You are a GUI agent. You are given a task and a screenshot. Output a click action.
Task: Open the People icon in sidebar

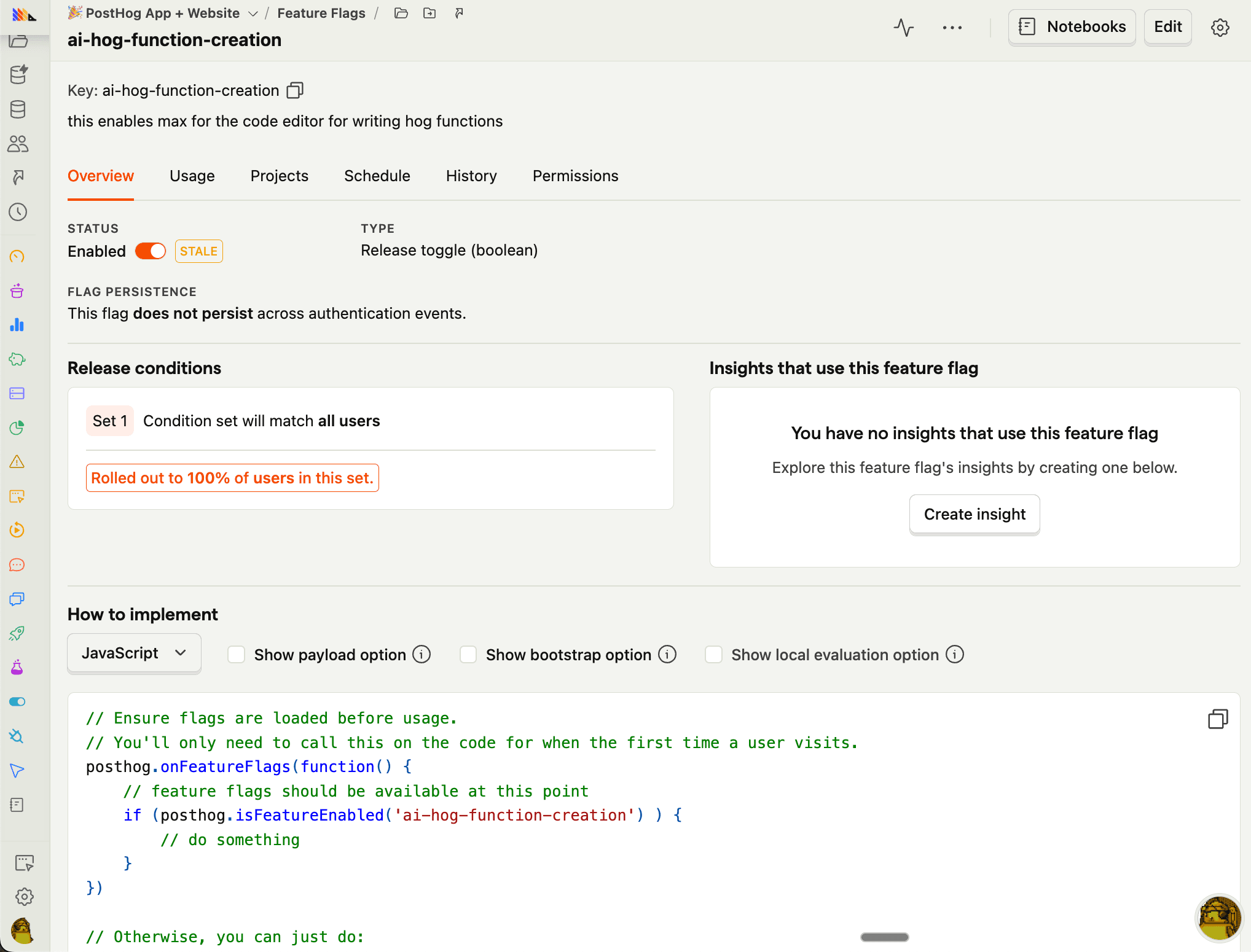(x=18, y=144)
